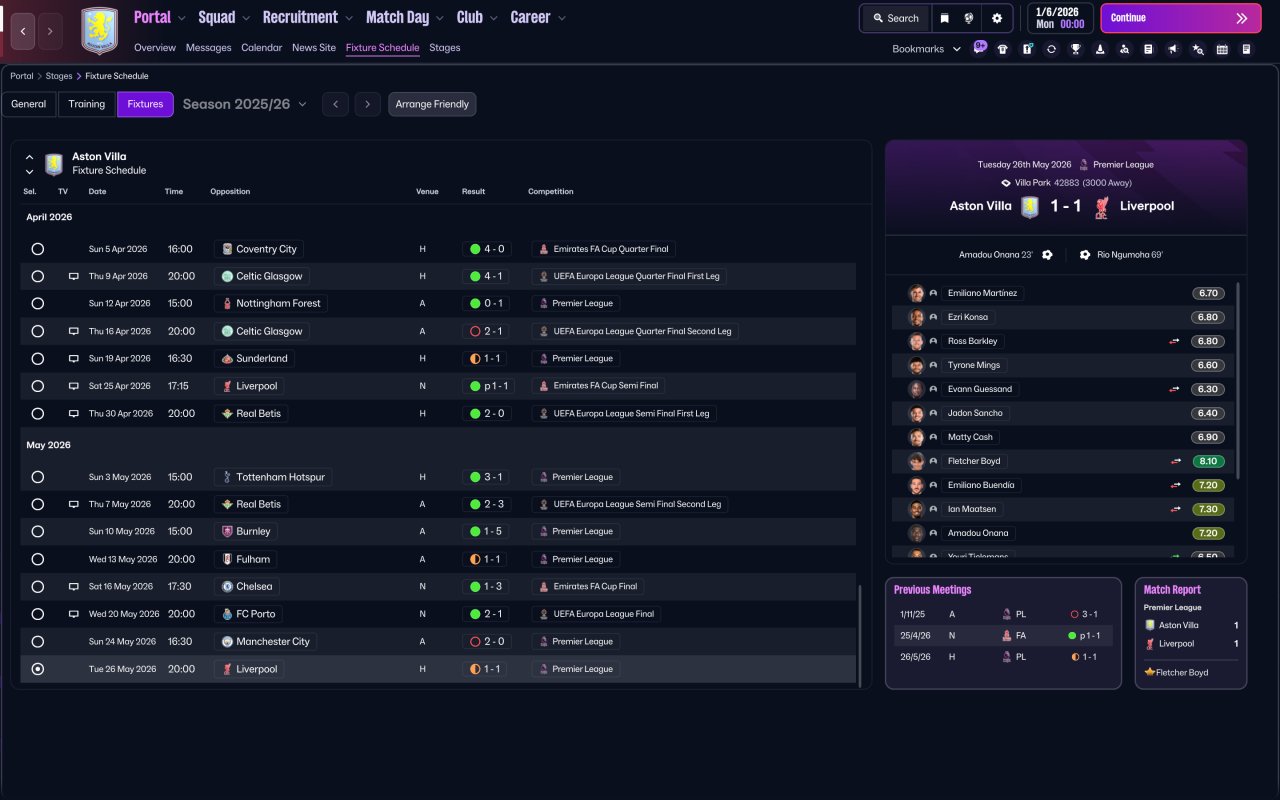This screenshot has height=800, width=1280.
Task: Open the world globe icon in top bar
Action: (969, 18)
